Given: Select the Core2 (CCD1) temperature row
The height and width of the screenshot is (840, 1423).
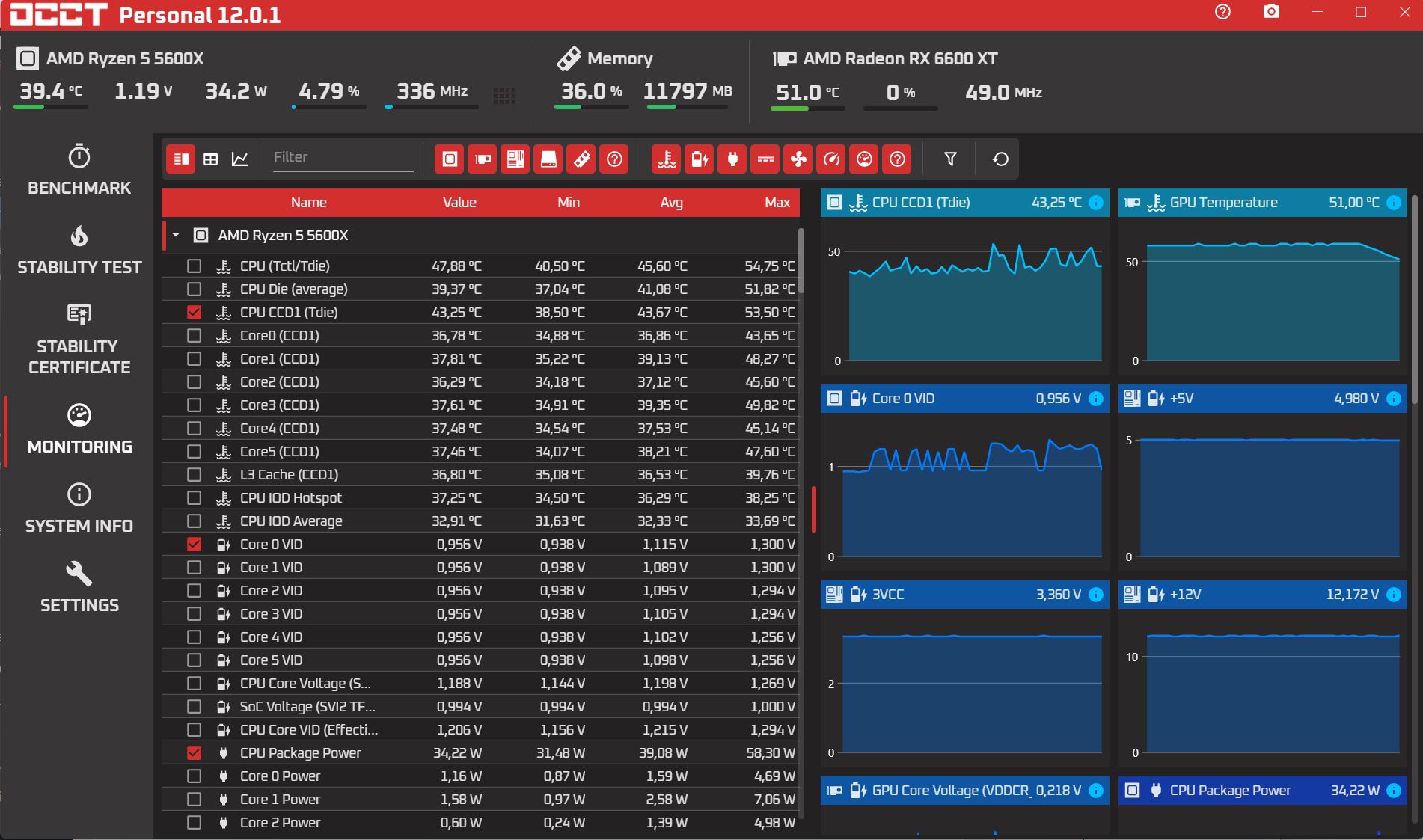Looking at the screenshot, I should coord(480,381).
